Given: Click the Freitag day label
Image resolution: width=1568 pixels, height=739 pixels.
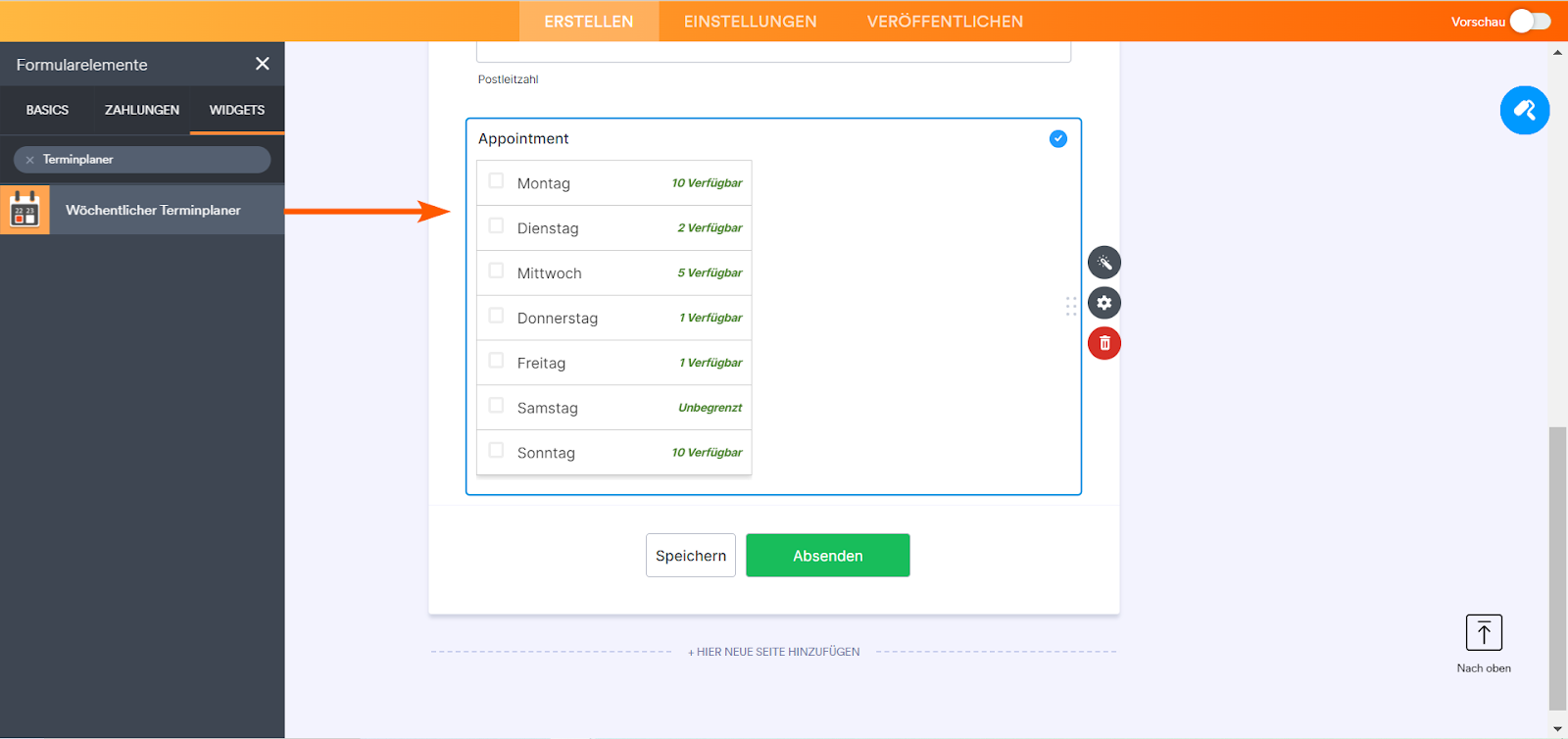Looking at the screenshot, I should (x=541, y=364).
